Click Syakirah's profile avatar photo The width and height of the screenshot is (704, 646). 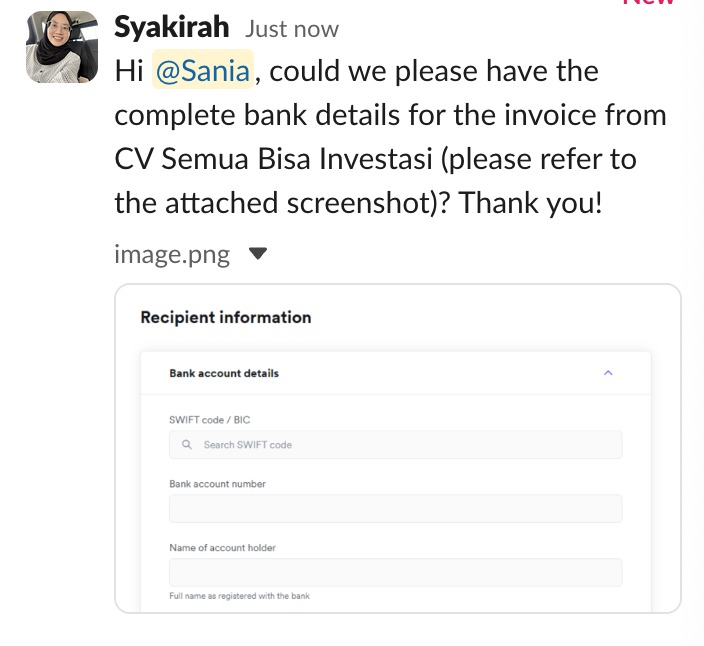[62, 47]
